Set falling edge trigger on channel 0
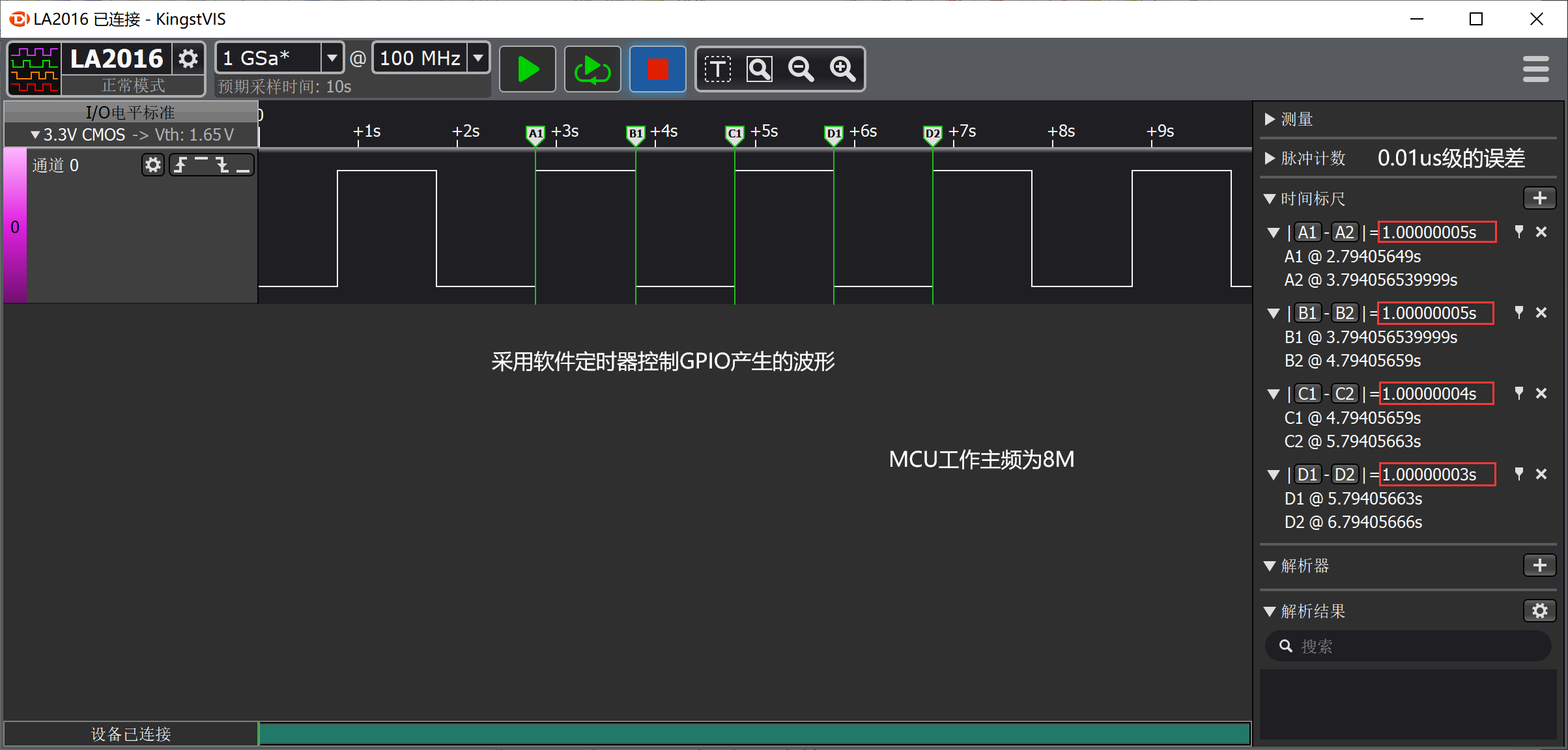 [223, 165]
